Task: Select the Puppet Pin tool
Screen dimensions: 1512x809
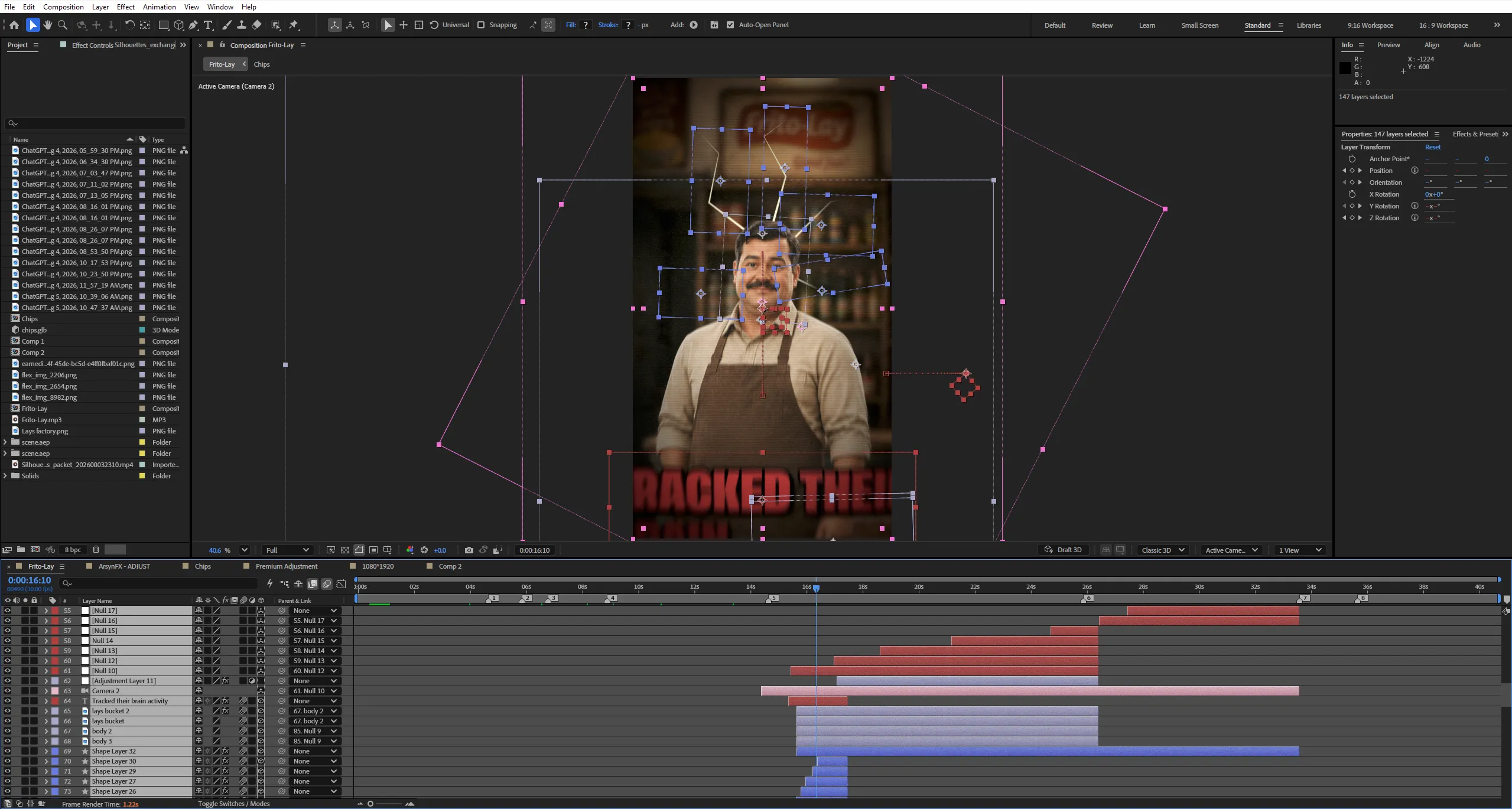Action: (294, 25)
